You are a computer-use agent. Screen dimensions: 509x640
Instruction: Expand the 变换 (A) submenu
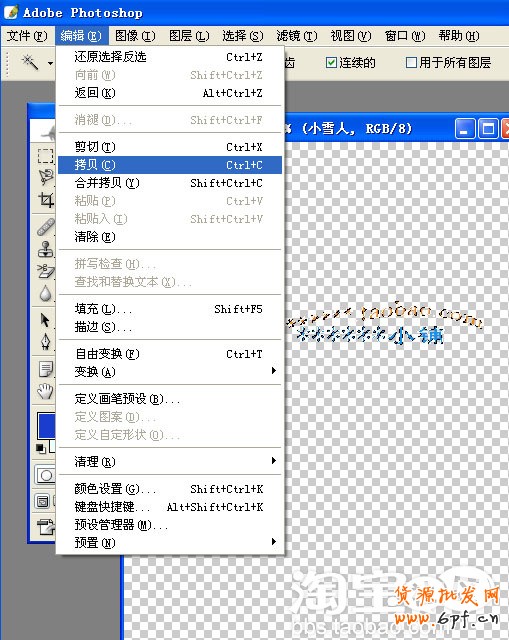[170, 371]
